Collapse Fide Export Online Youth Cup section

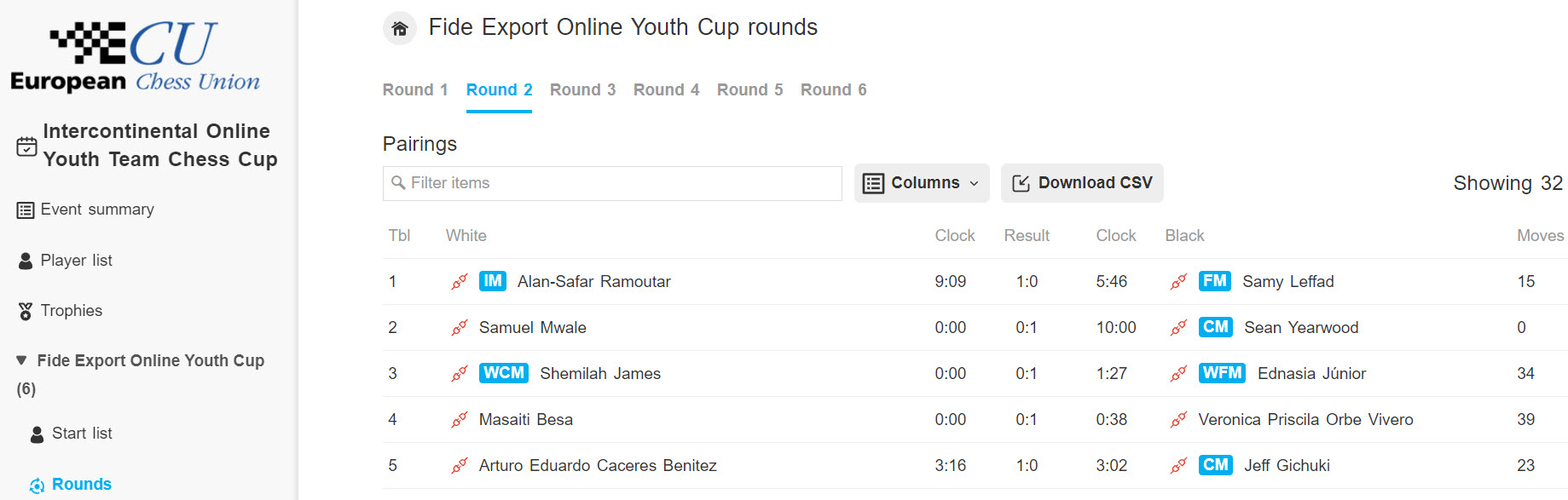point(21,361)
